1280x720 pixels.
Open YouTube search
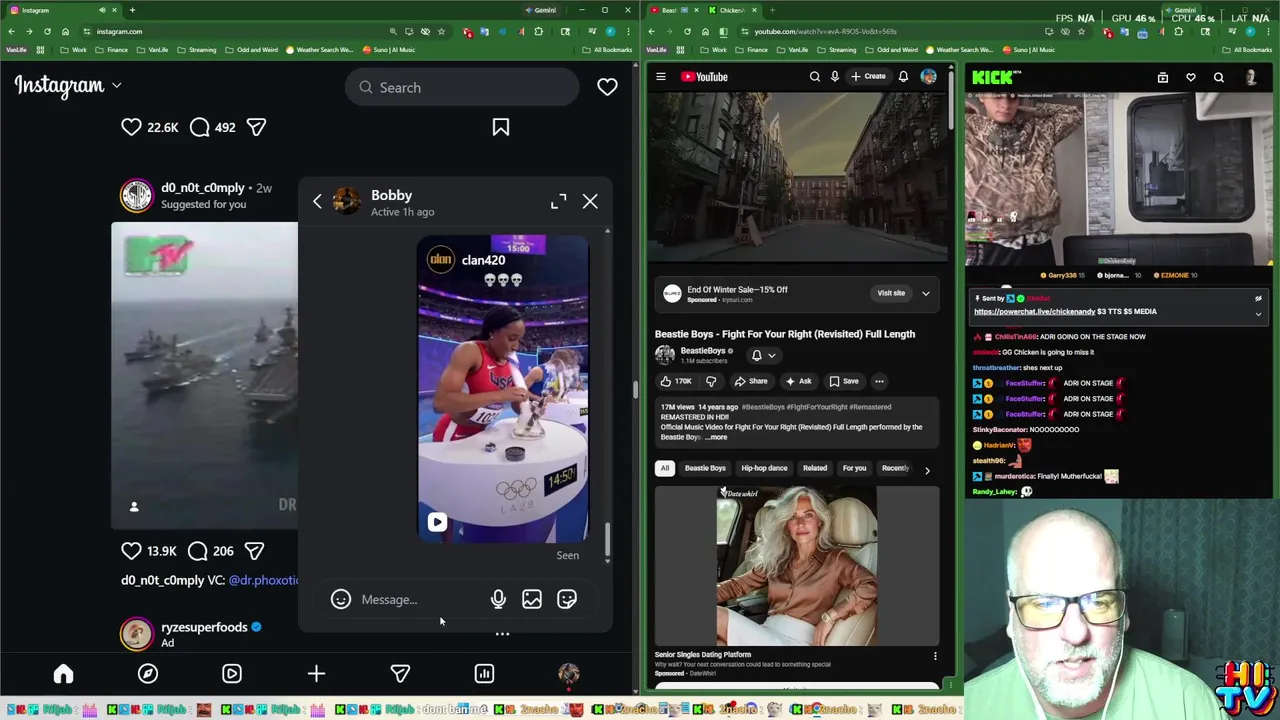[x=814, y=77]
